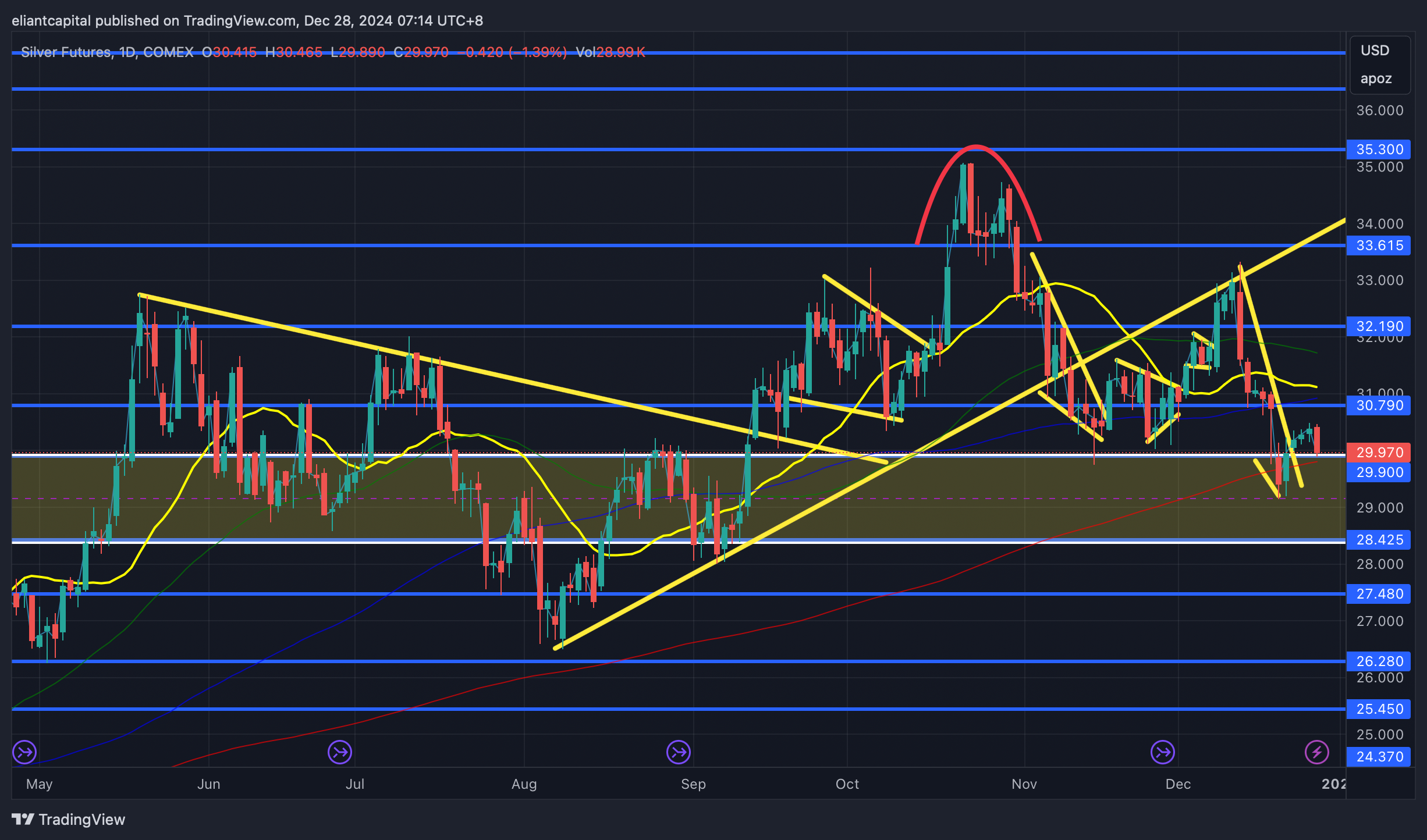
Task: Click the purple event icon before December
Action: (x=1162, y=752)
